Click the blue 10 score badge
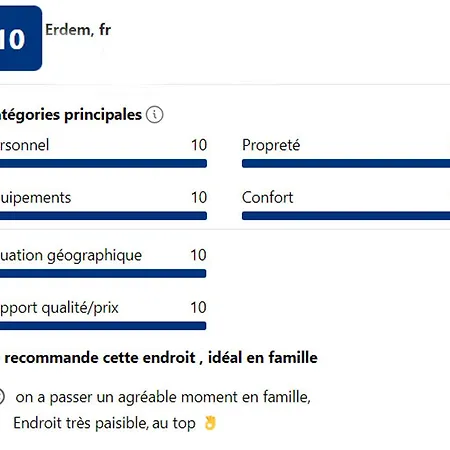Screen dimensions: 450x450 21,38
